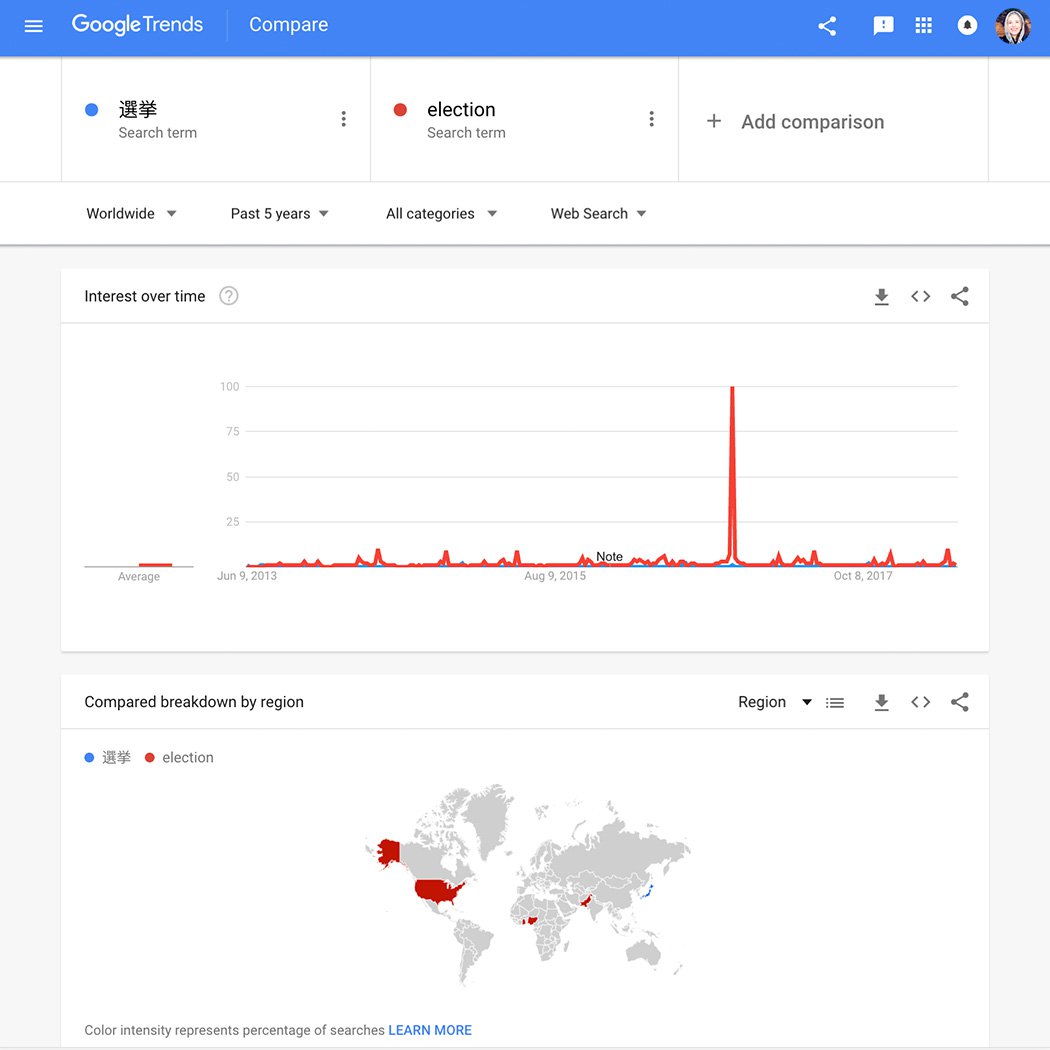The image size is (1050, 1050).
Task: Click the blue dot beside 選挙 term
Action: point(92,110)
